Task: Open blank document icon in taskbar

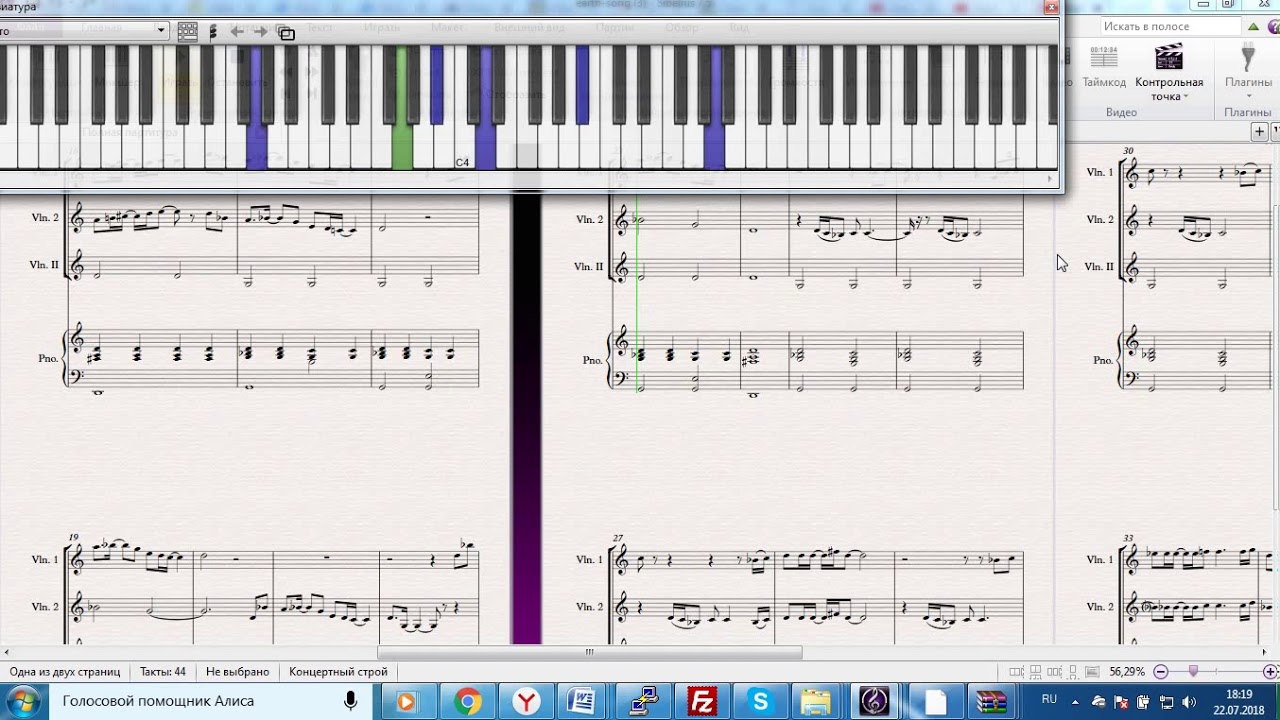Action: pos(934,702)
